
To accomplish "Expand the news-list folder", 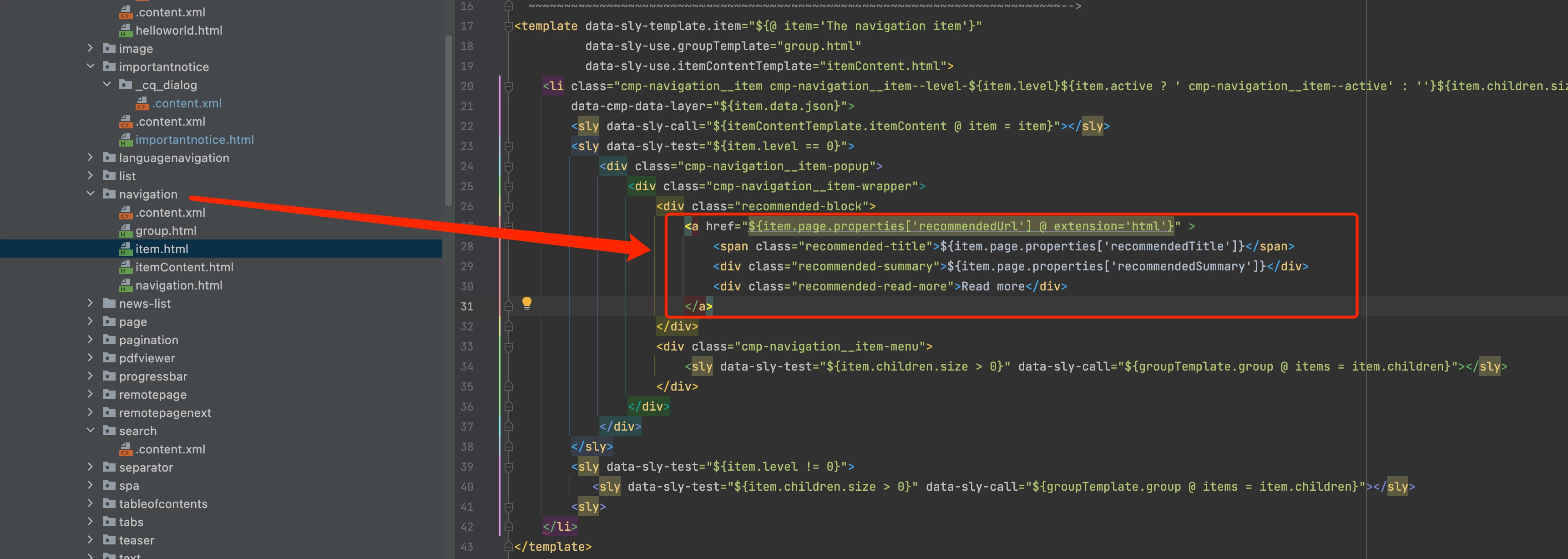I will click(x=91, y=303).
